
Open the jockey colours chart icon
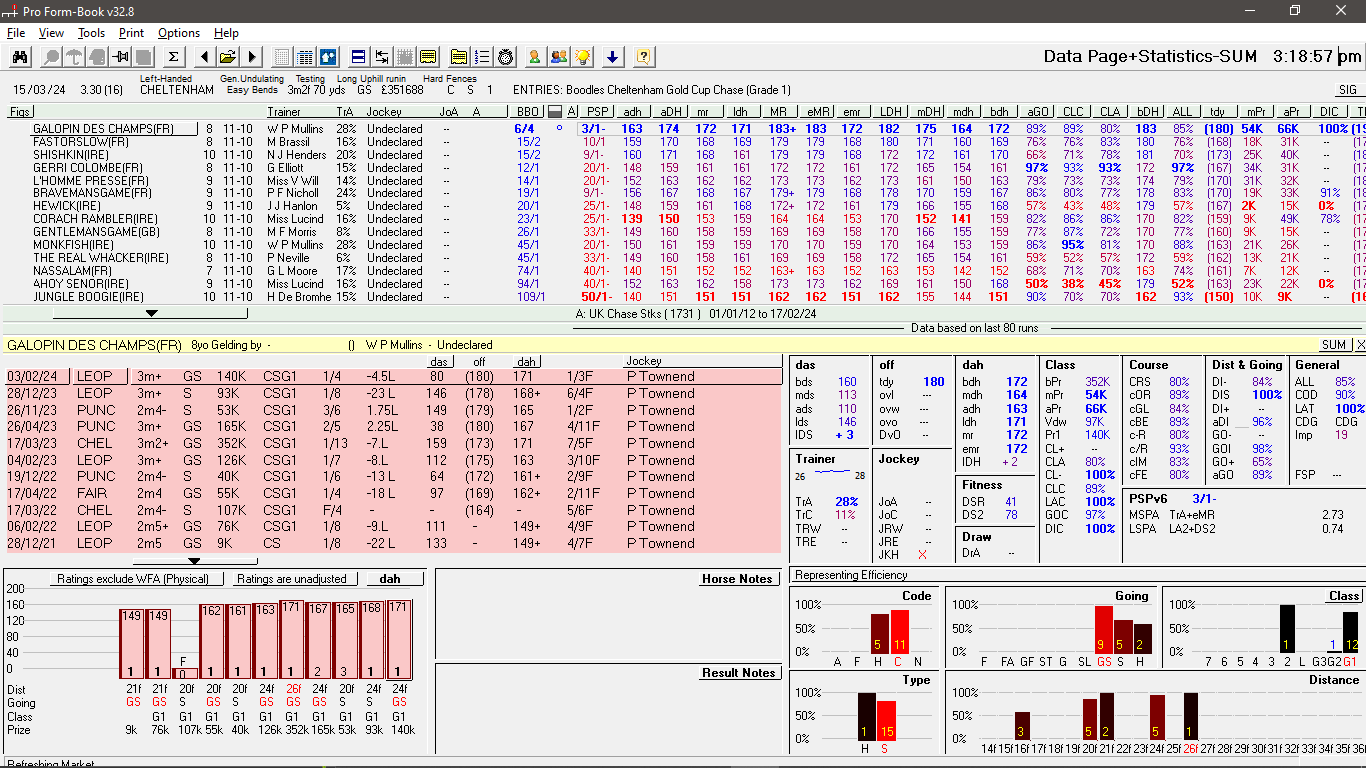[x=329, y=56]
